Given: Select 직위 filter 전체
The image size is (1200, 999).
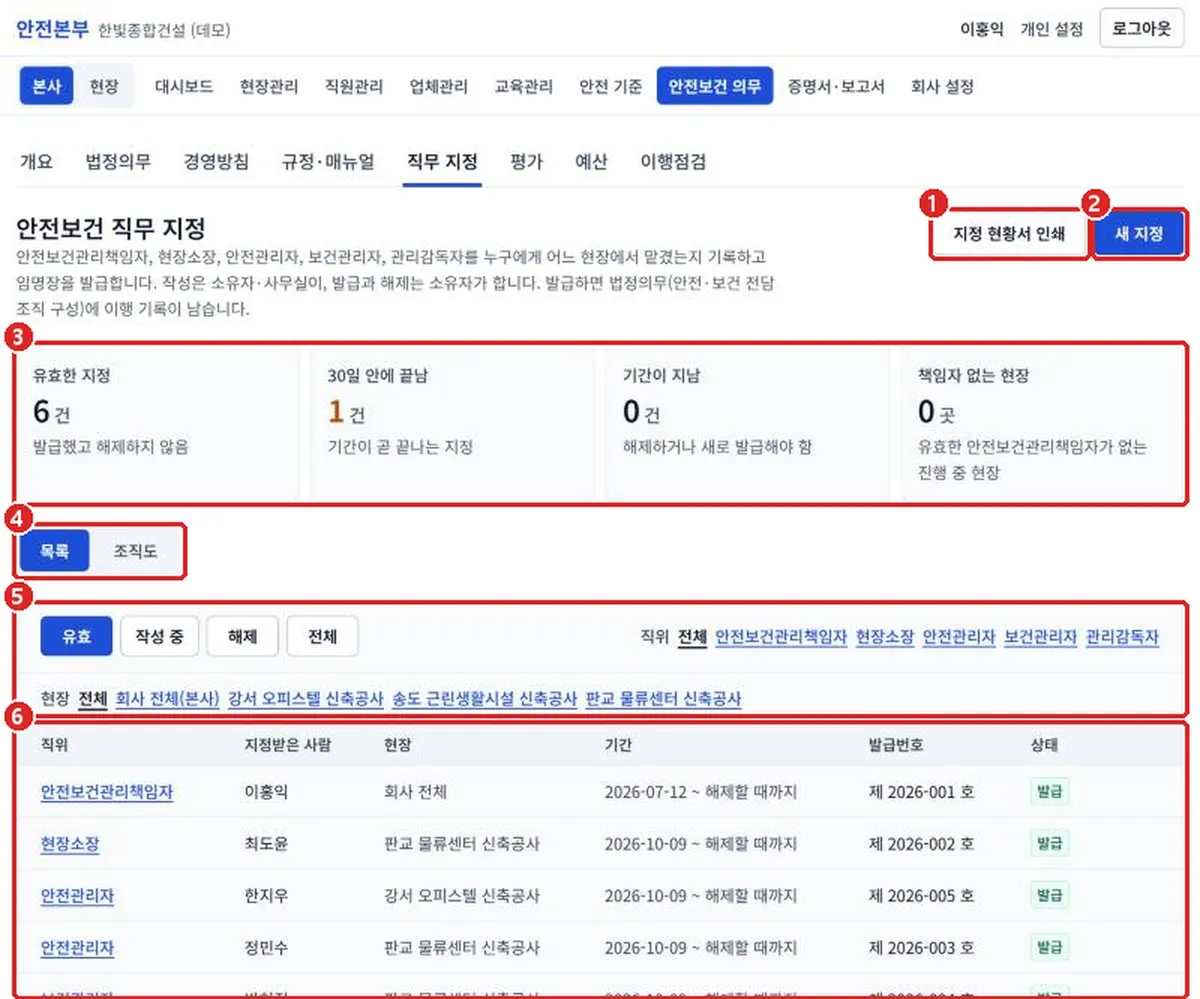Looking at the screenshot, I should pyautogui.click(x=692, y=637).
